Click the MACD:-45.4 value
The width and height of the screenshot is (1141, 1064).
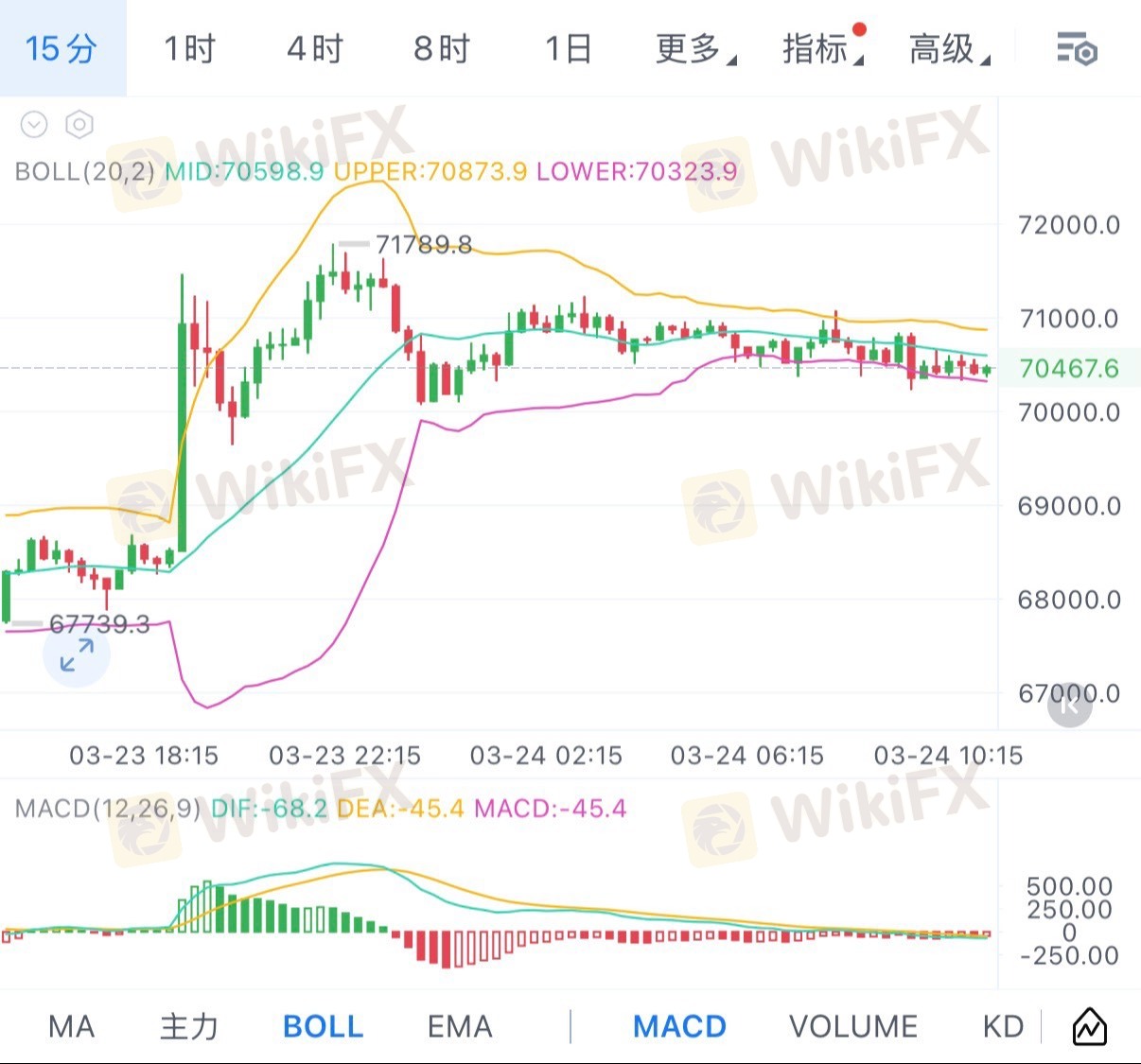pyautogui.click(x=551, y=809)
